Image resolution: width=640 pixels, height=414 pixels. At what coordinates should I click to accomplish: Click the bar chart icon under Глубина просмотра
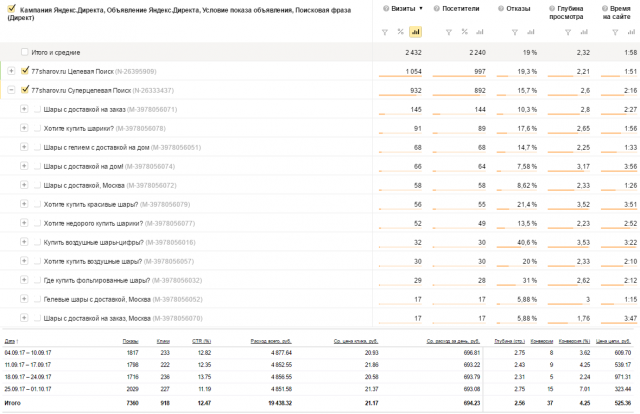[x=583, y=32]
